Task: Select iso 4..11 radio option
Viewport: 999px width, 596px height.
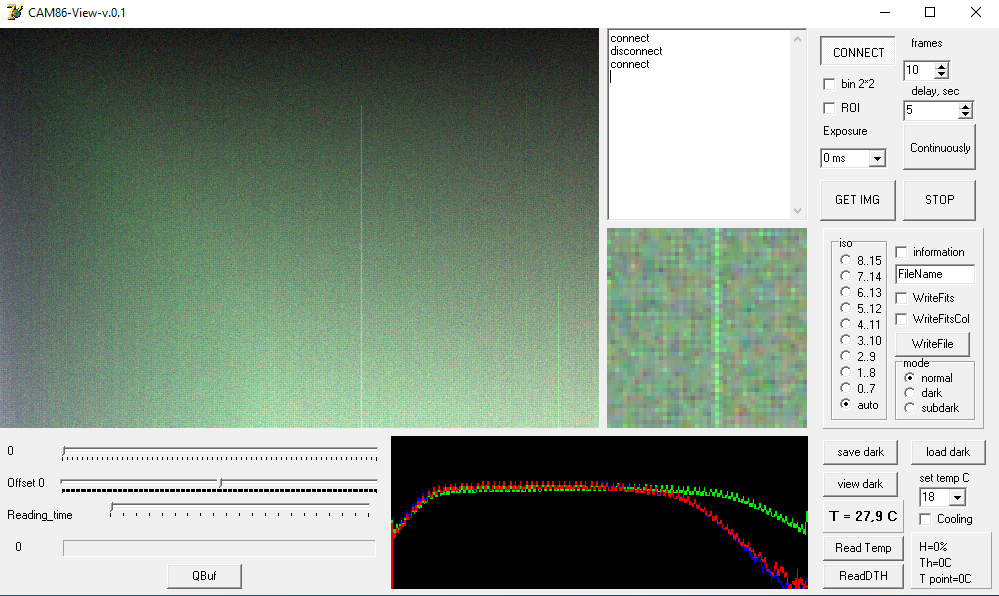Action: click(x=845, y=324)
